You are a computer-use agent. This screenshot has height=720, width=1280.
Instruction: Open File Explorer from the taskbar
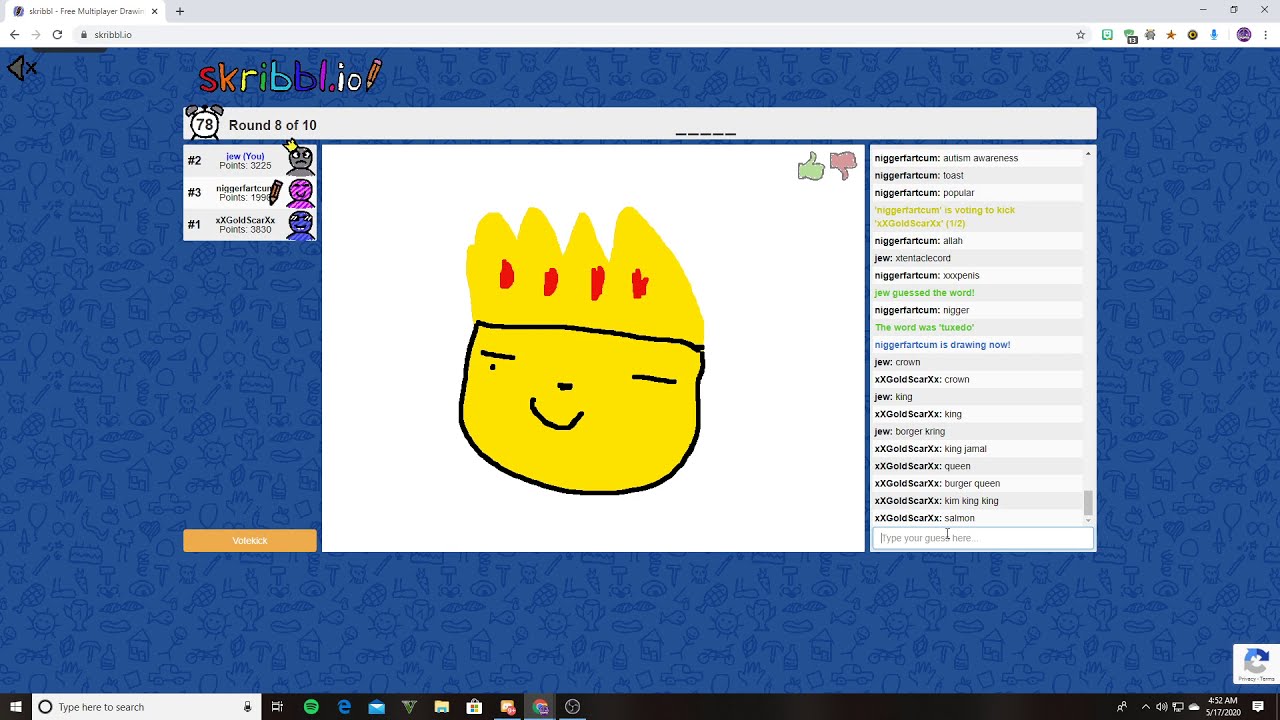point(442,707)
